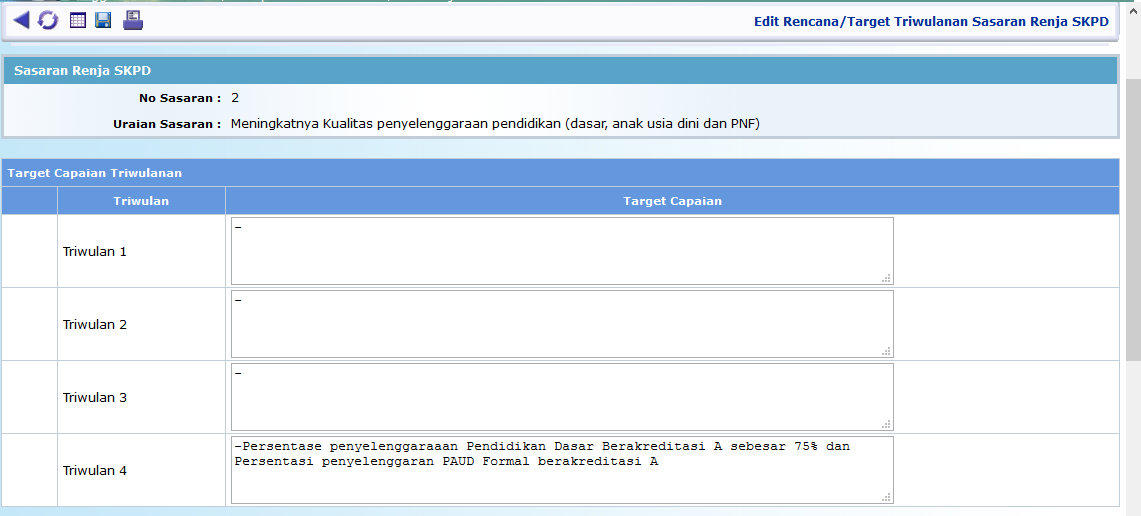Focus the Triwulan 1 target text area
The width and height of the screenshot is (1141, 516).
pos(561,251)
